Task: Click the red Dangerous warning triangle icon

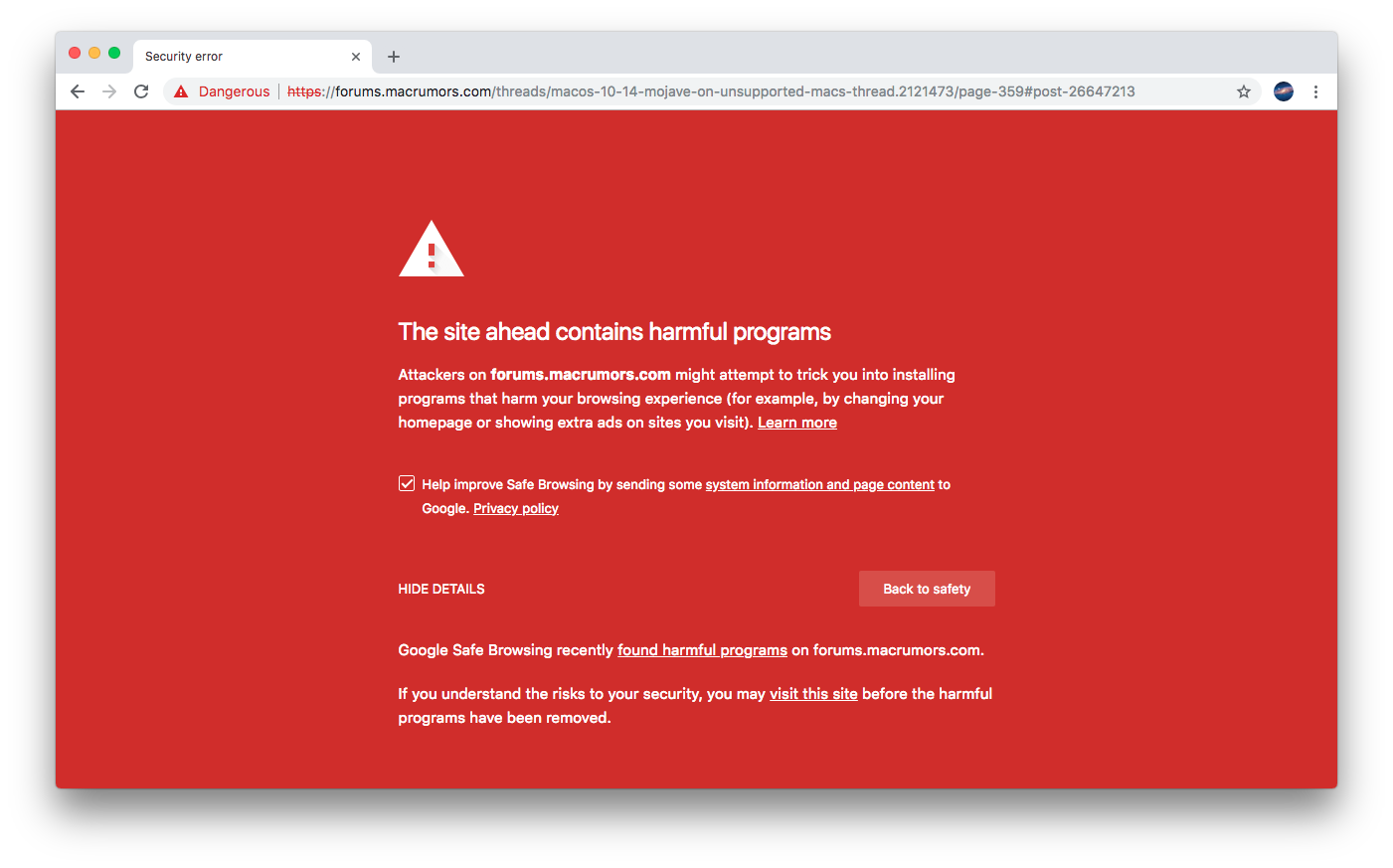Action: pos(181,91)
